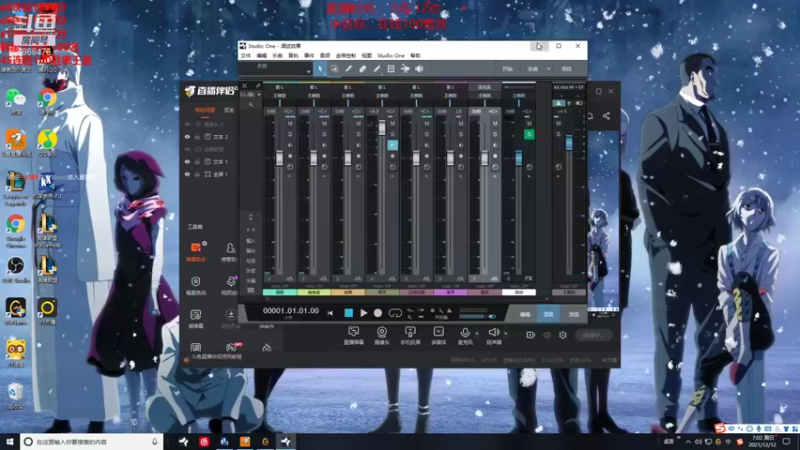Viewport: 800px width, 450px height.
Task: Click the Stop button in transport
Action: point(348,313)
